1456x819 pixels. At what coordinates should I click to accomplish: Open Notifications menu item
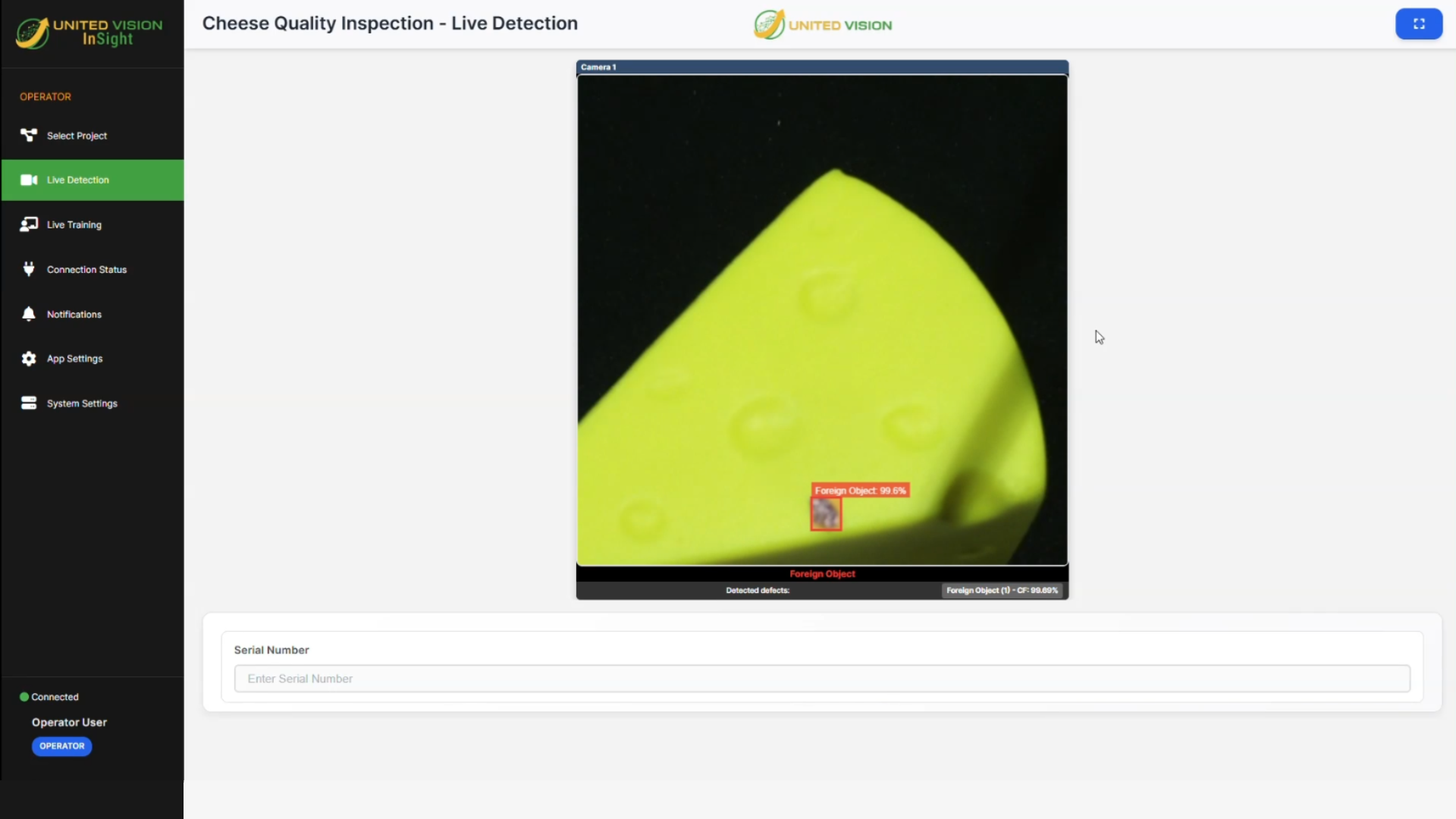[93, 314]
